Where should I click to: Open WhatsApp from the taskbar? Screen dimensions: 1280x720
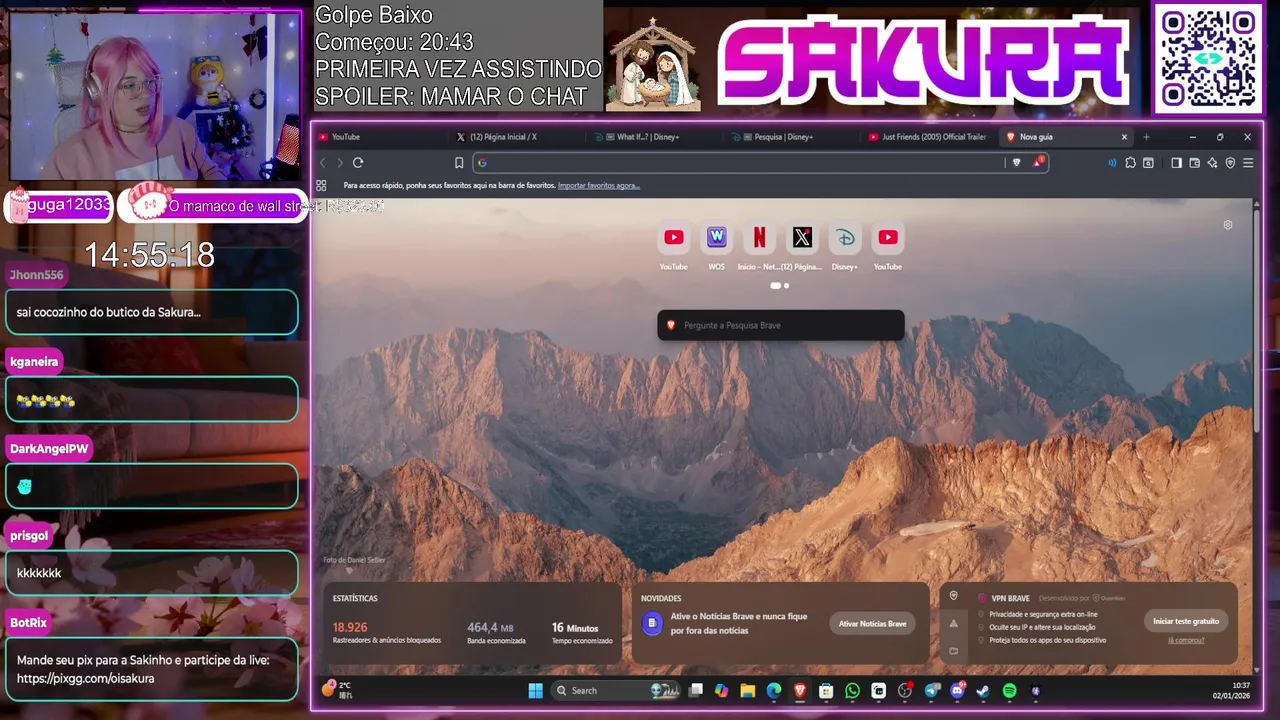pyautogui.click(x=852, y=691)
